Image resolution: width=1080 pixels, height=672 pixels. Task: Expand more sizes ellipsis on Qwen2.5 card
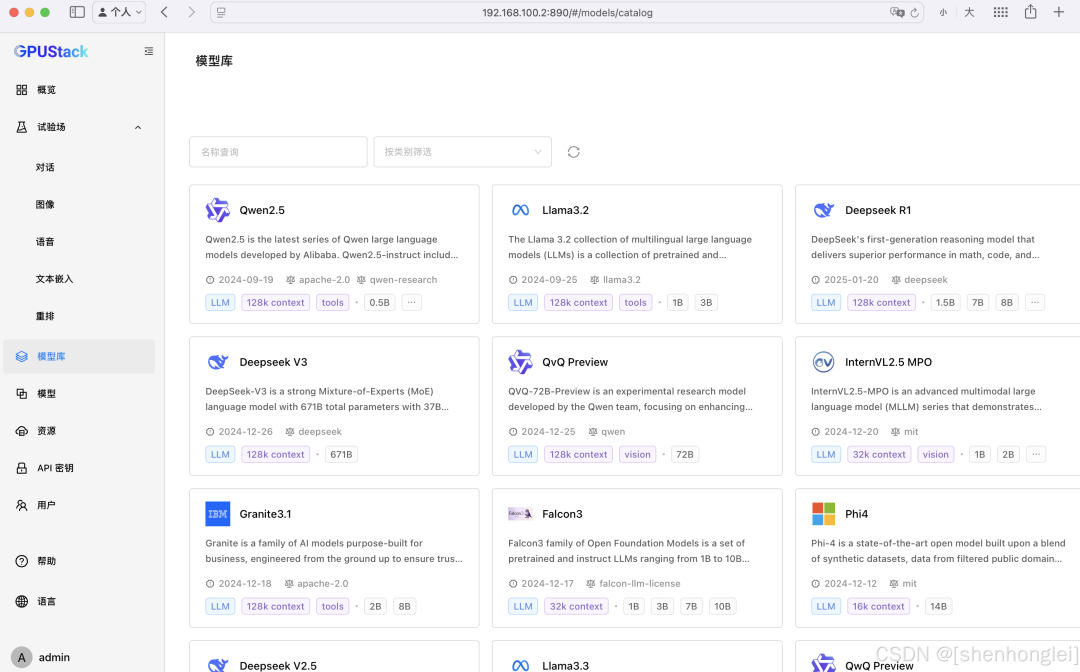click(411, 302)
